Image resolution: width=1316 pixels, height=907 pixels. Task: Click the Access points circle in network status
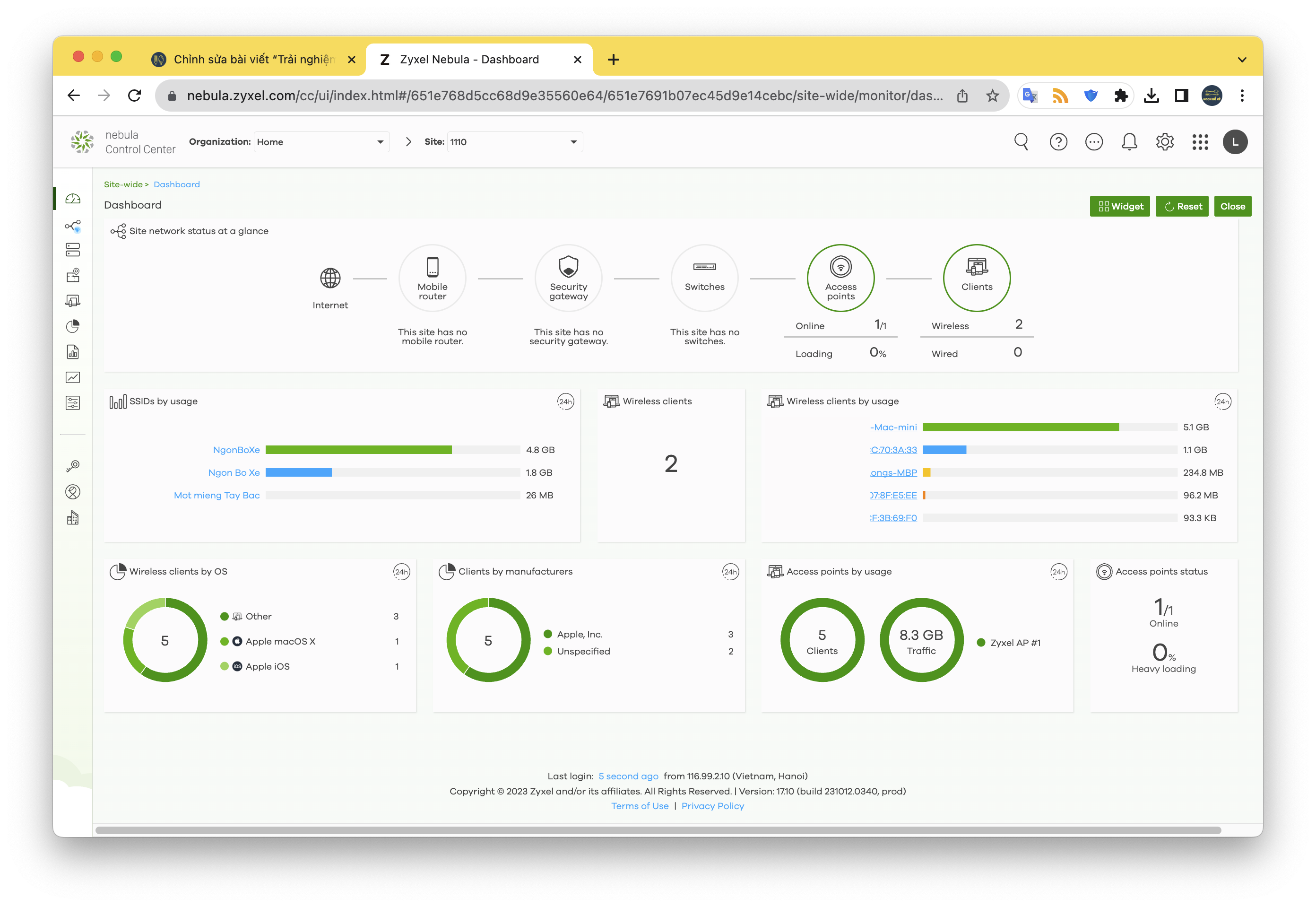point(840,278)
